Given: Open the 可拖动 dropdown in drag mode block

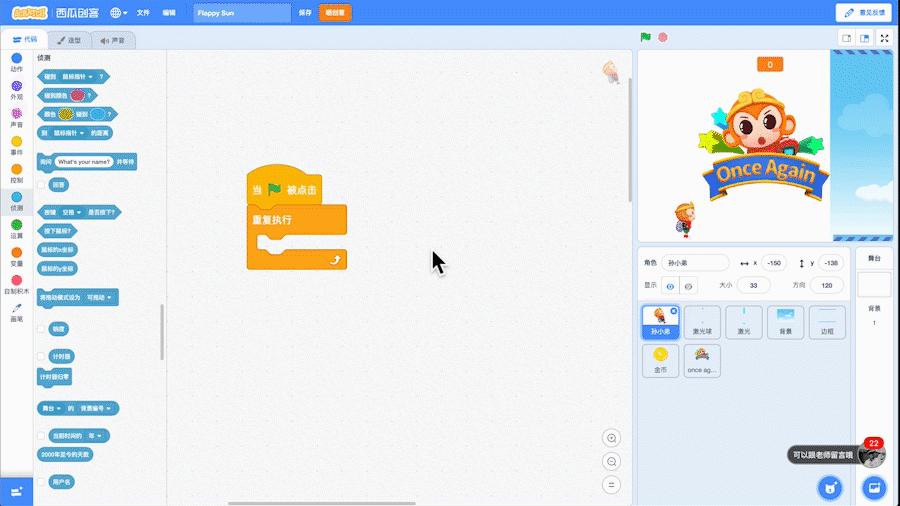Looking at the screenshot, I should pyautogui.click(x=99, y=298).
